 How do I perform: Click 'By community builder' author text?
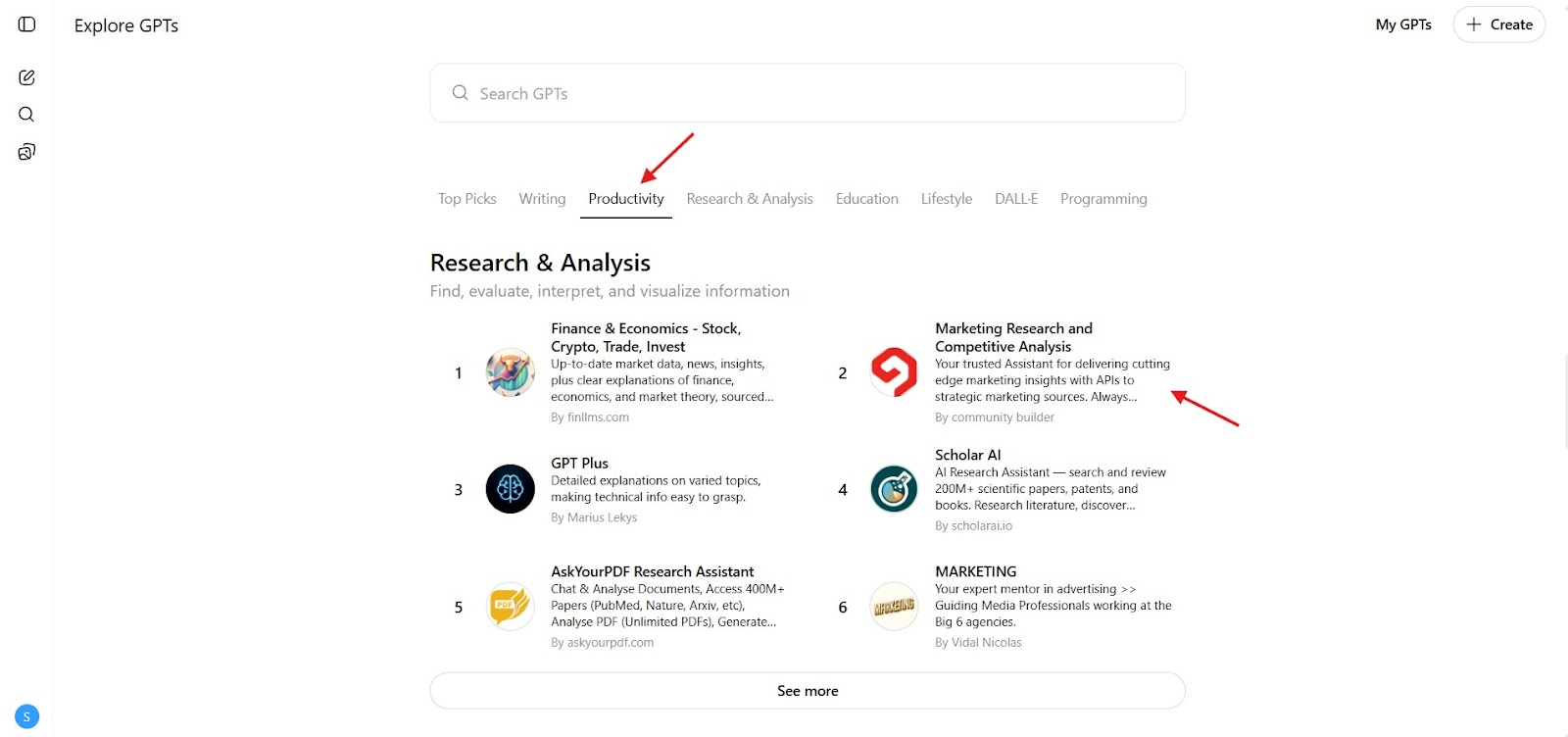995,418
